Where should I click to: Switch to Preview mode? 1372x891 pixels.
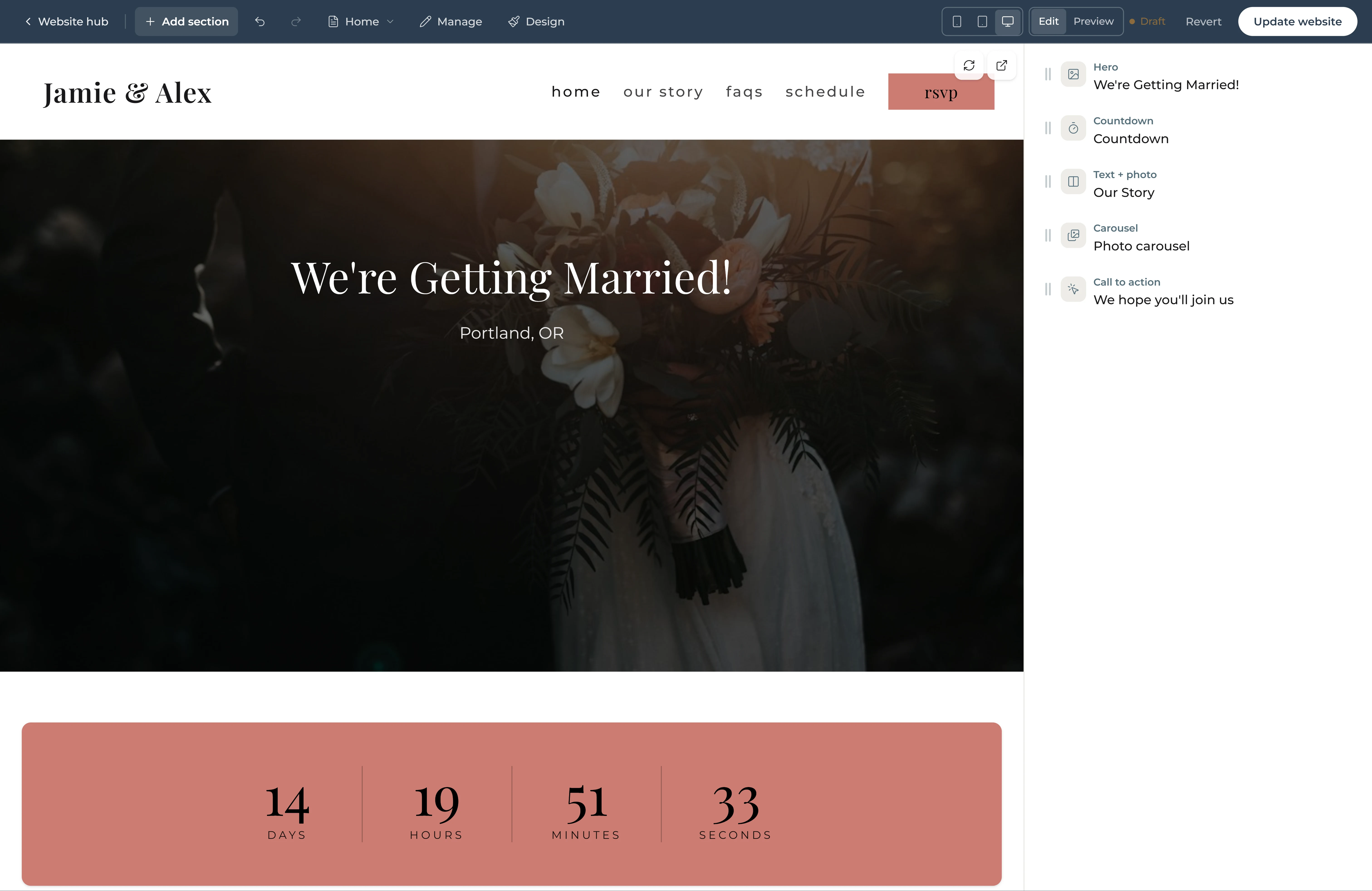click(1094, 21)
